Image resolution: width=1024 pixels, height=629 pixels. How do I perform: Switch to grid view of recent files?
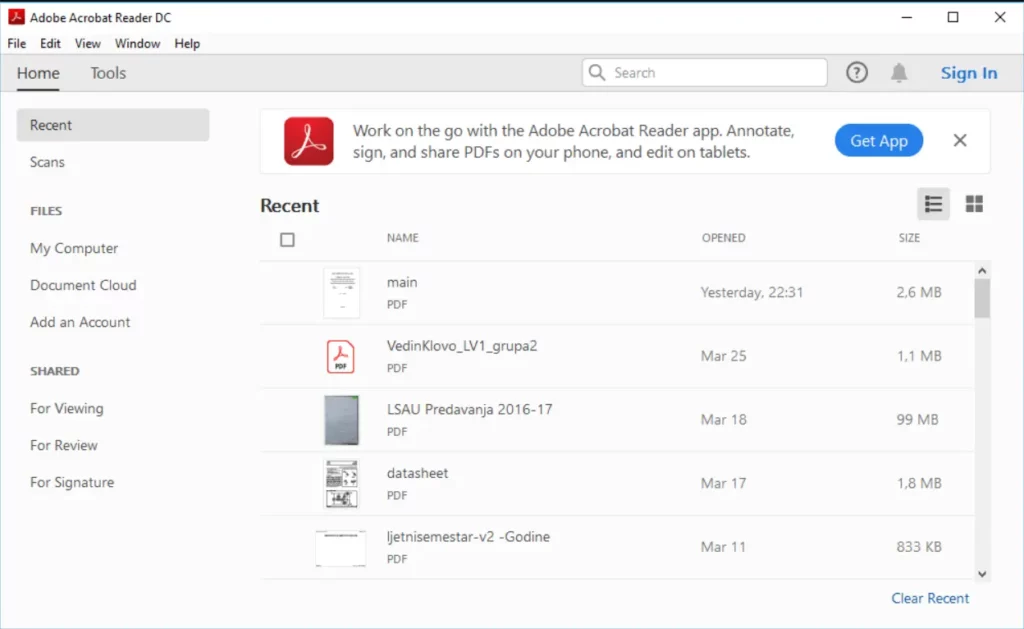(975, 203)
